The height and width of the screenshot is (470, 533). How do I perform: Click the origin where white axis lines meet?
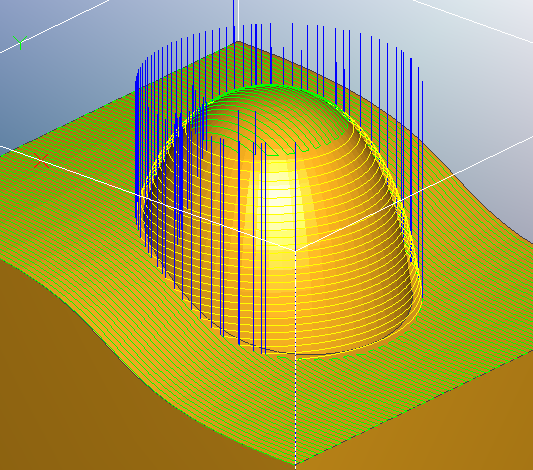295,251
